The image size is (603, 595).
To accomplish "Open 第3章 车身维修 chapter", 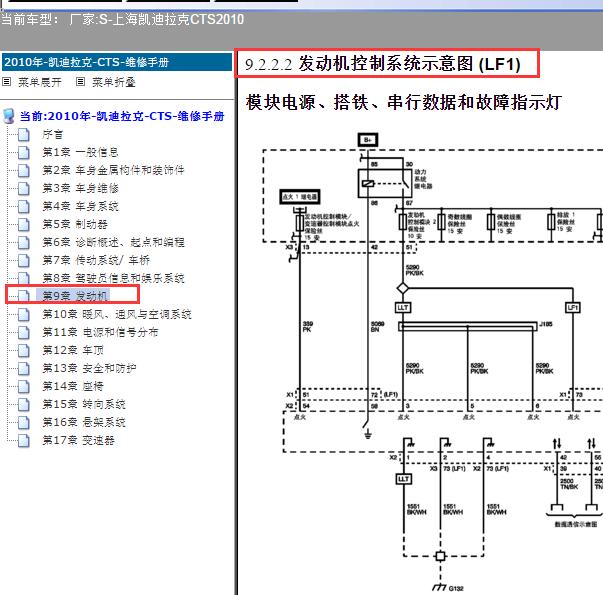I will click(x=80, y=188).
